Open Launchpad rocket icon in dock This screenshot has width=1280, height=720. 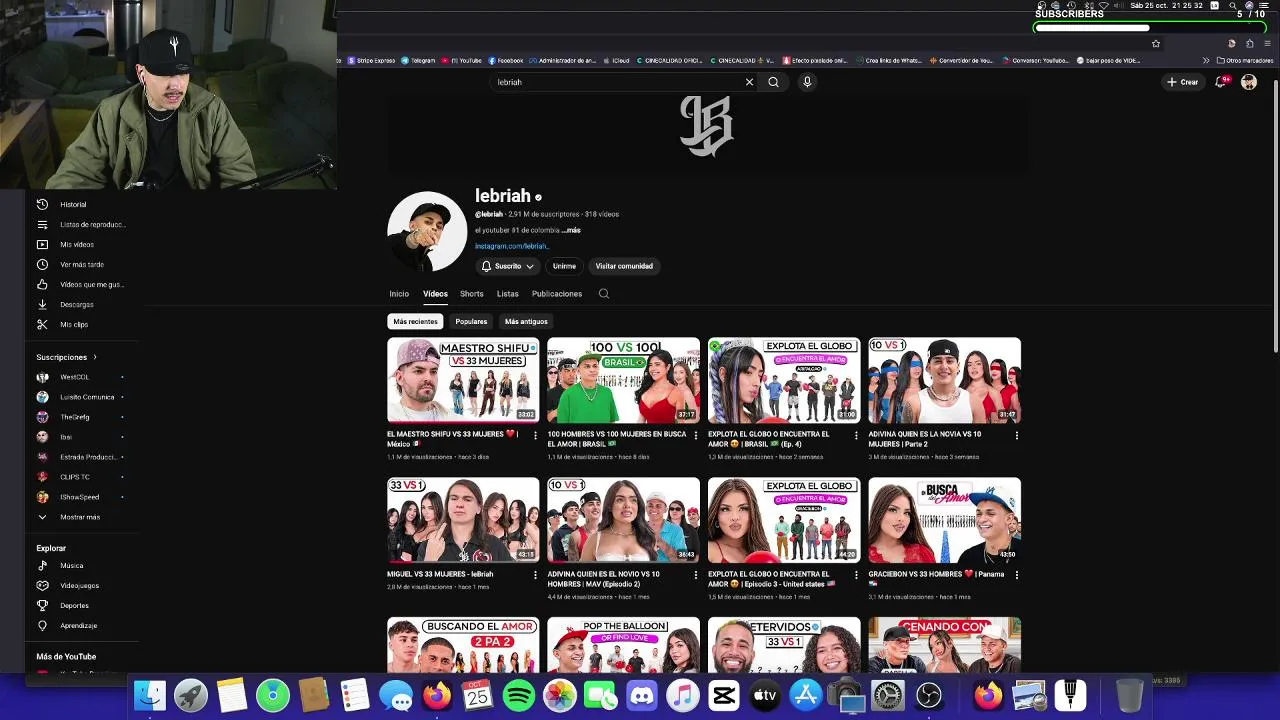coord(191,695)
